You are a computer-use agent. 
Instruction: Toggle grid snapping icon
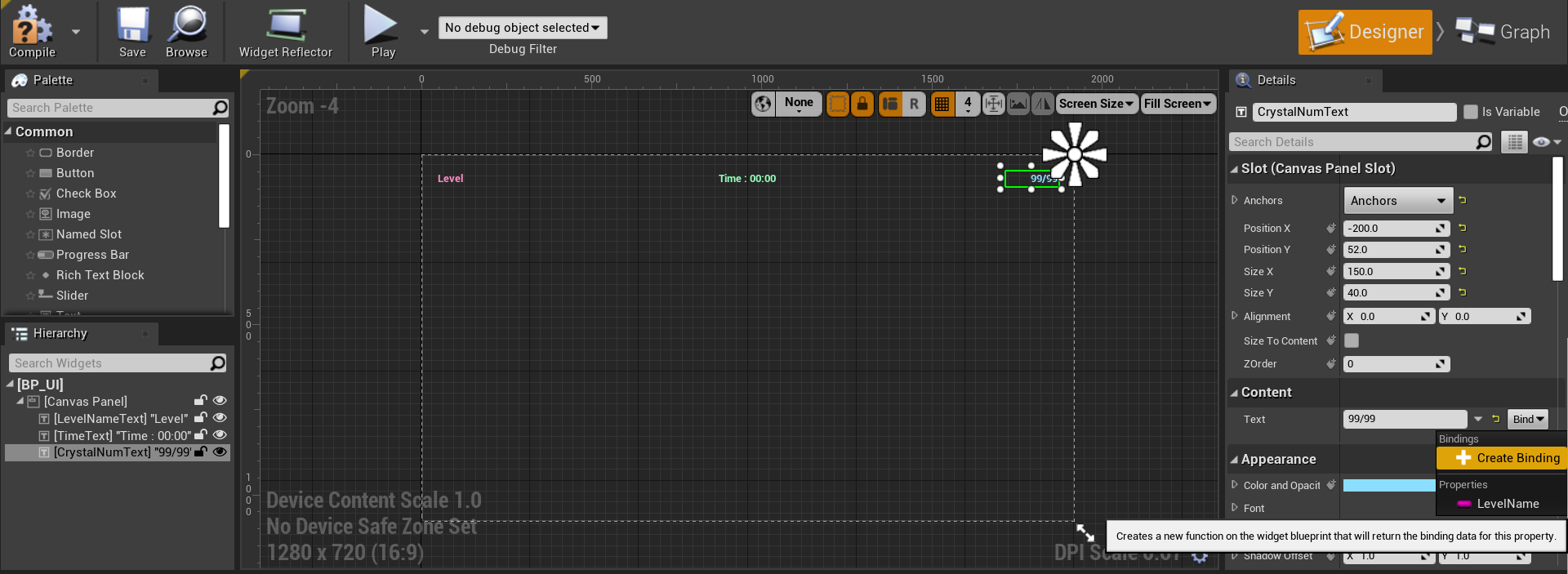pyautogui.click(x=942, y=104)
